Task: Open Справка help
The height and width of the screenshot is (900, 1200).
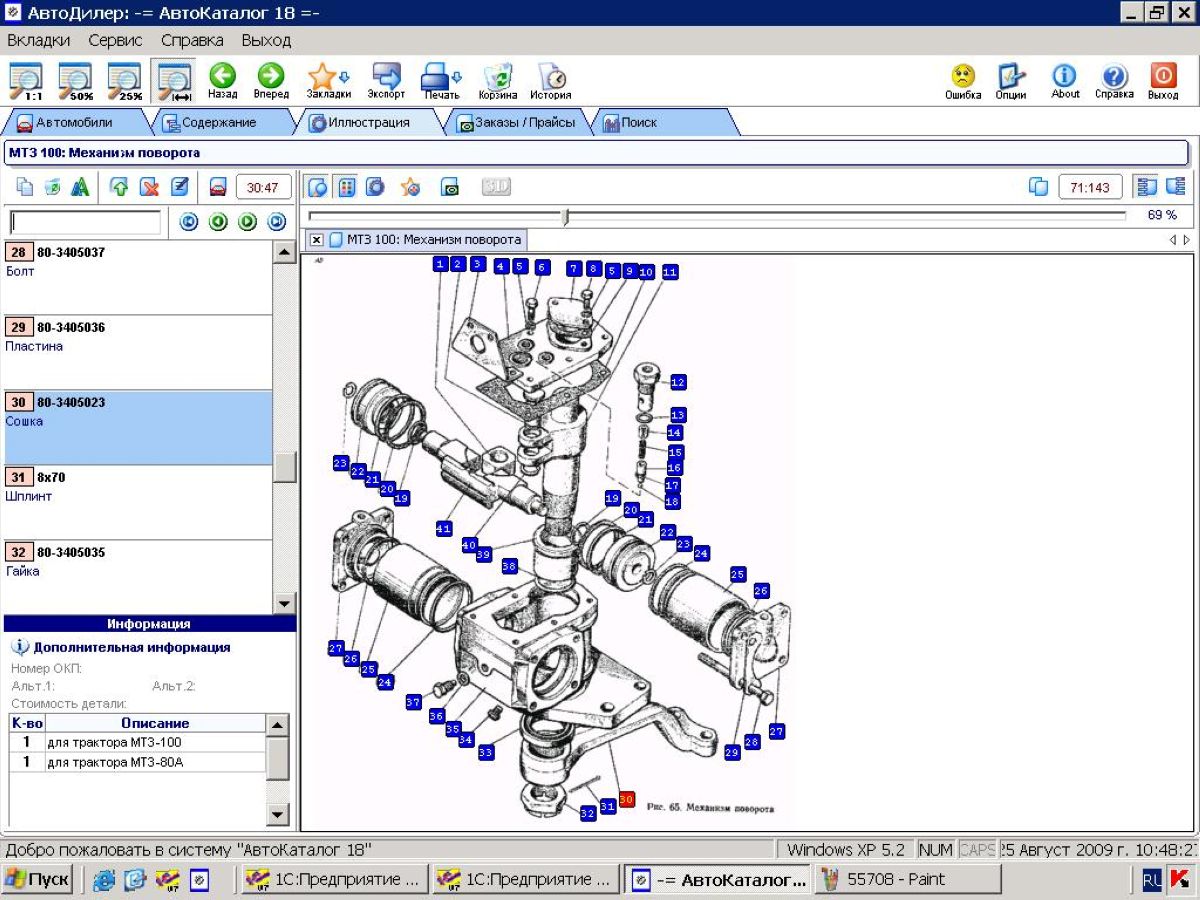Action: click(x=1114, y=82)
